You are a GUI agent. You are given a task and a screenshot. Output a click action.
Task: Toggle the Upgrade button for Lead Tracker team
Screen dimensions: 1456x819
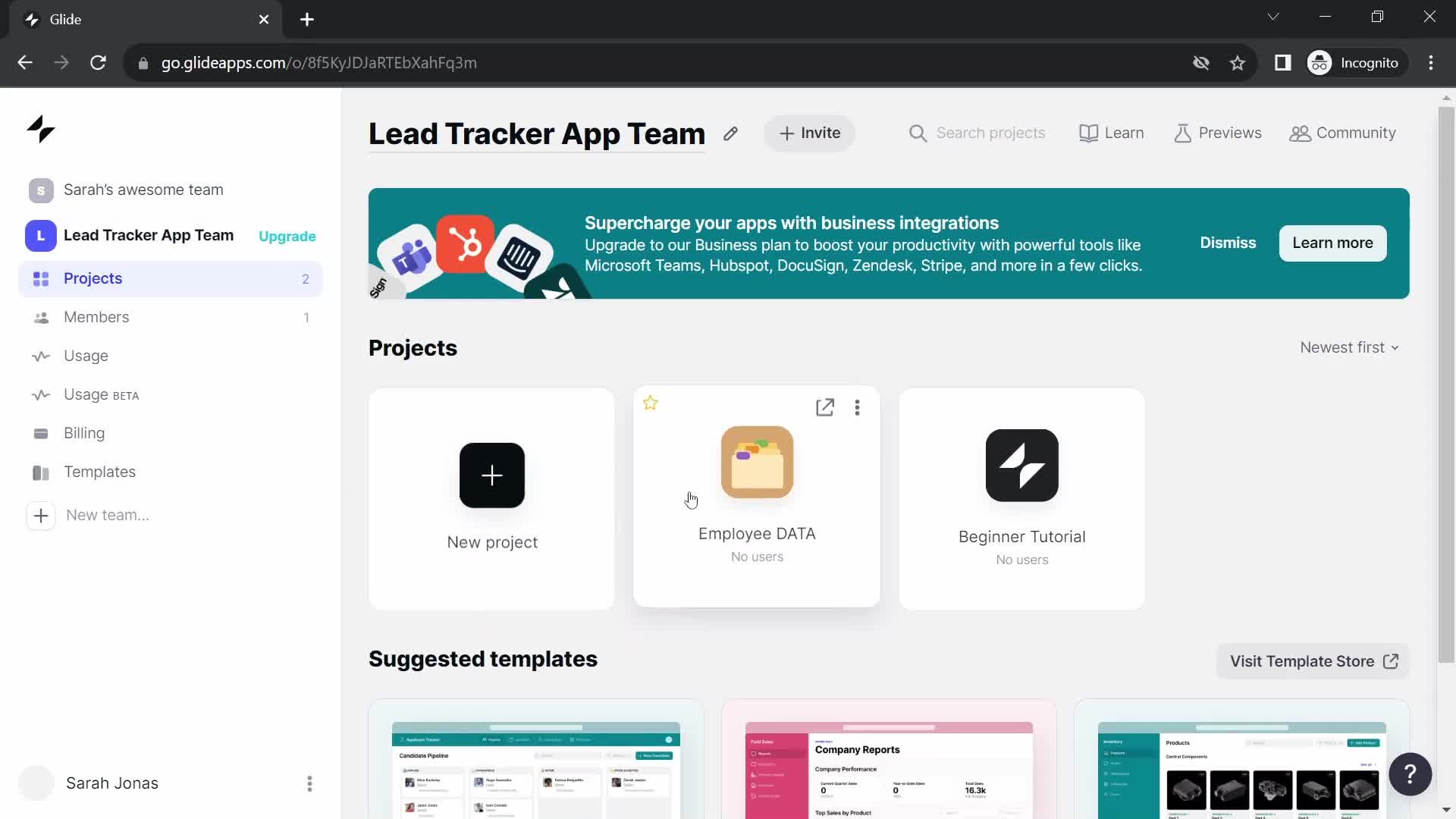288,235
